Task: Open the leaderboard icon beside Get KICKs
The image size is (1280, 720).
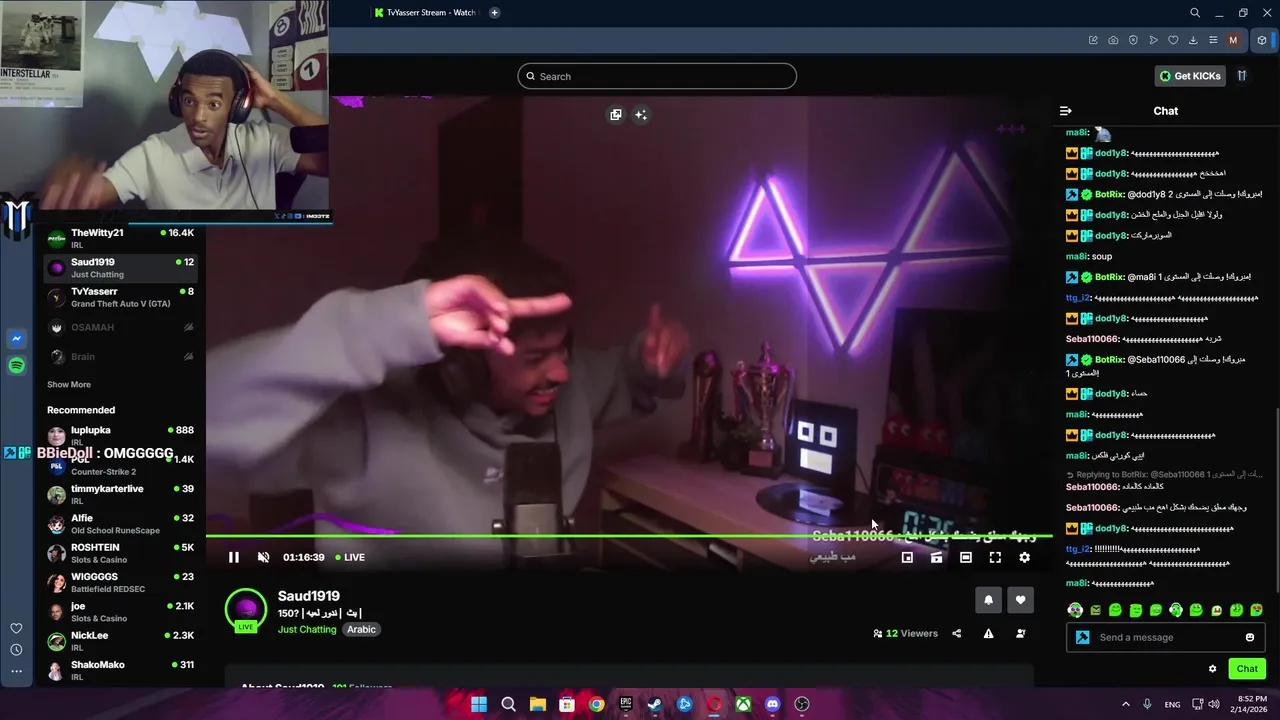Action: tap(1242, 76)
